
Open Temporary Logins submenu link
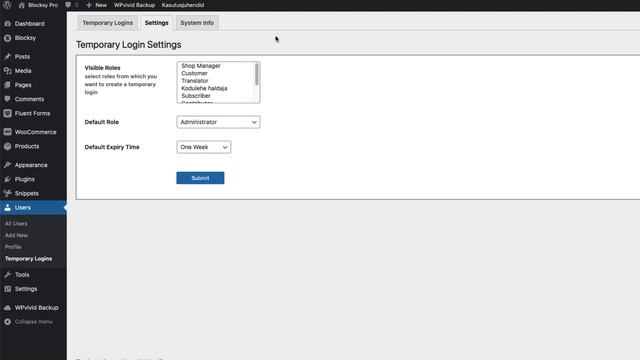click(29, 259)
